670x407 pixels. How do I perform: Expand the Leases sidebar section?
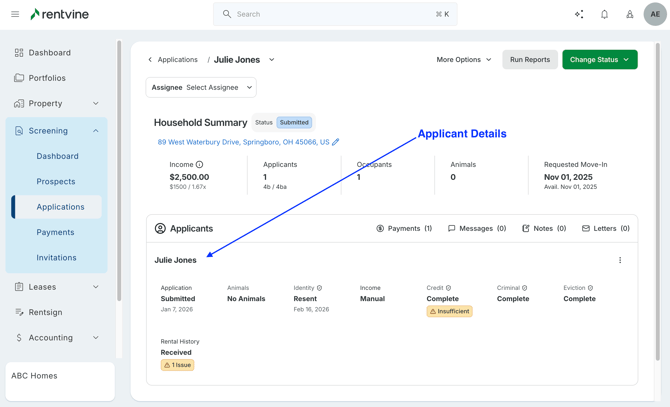(96, 287)
